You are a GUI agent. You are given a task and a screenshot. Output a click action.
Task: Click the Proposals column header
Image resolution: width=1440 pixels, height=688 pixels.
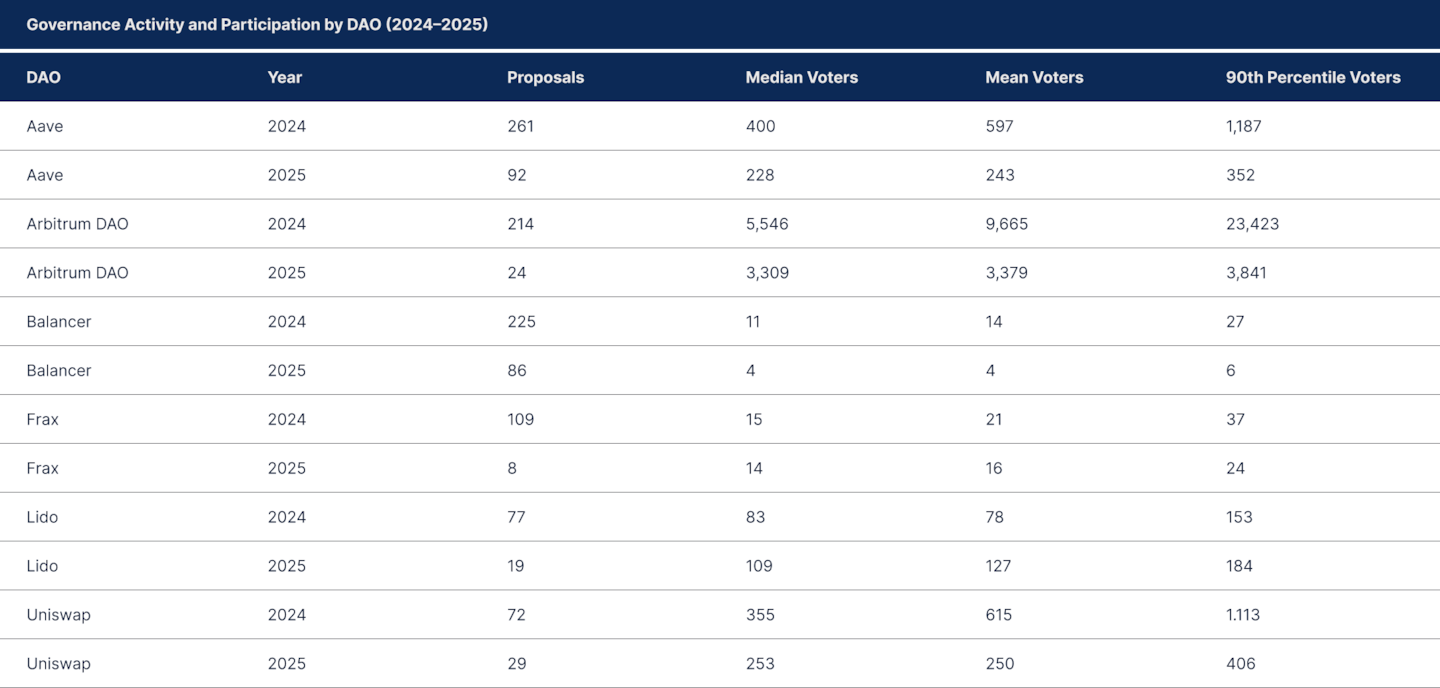point(545,77)
